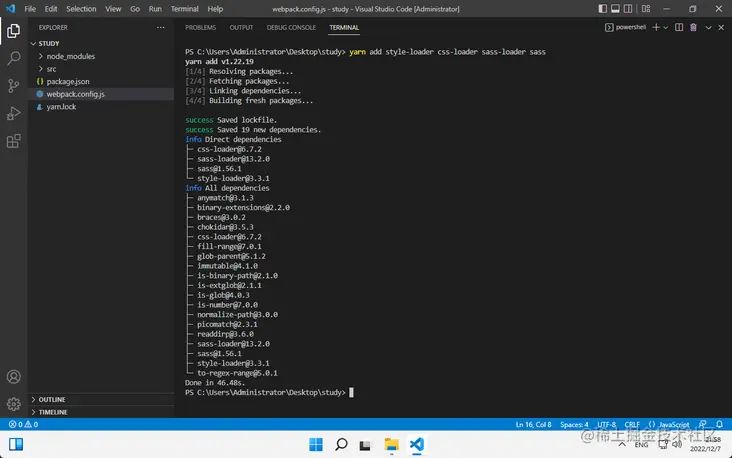Change UTF-8 encoding in status bar
Image resolution: width=732 pixels, height=458 pixels.
(x=606, y=424)
